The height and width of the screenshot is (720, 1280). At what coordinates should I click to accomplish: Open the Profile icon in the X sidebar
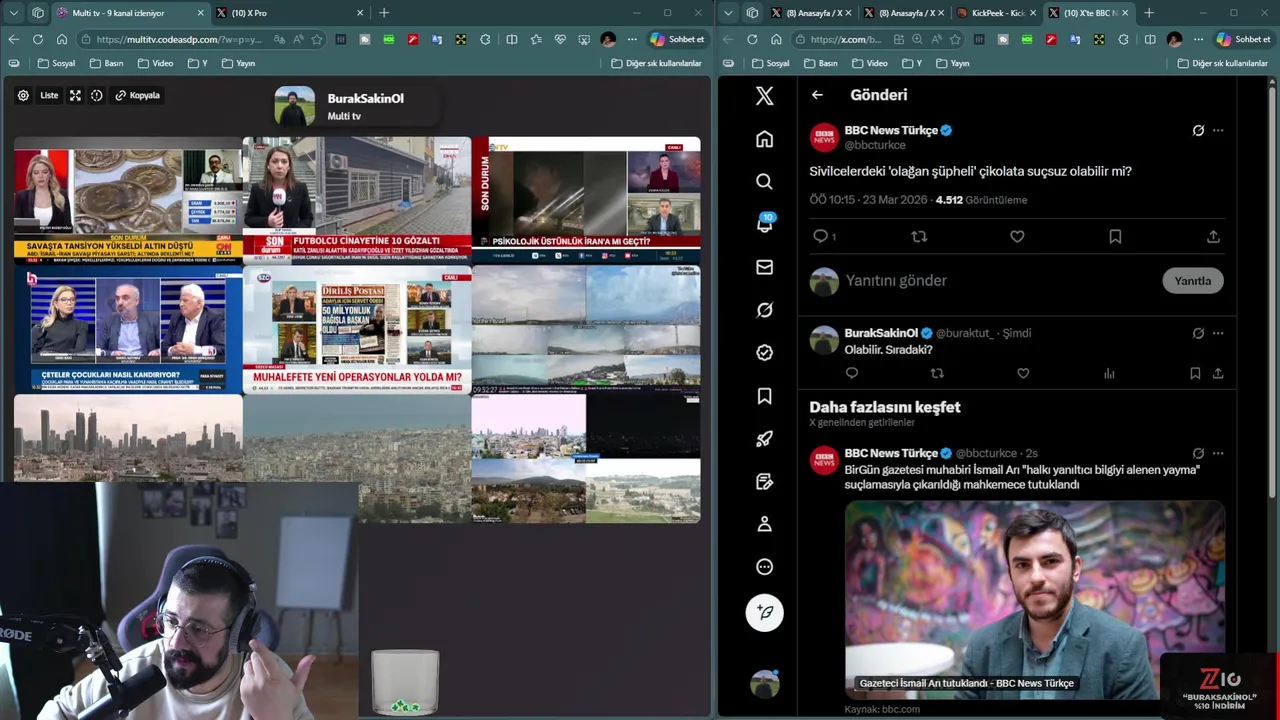(764, 524)
